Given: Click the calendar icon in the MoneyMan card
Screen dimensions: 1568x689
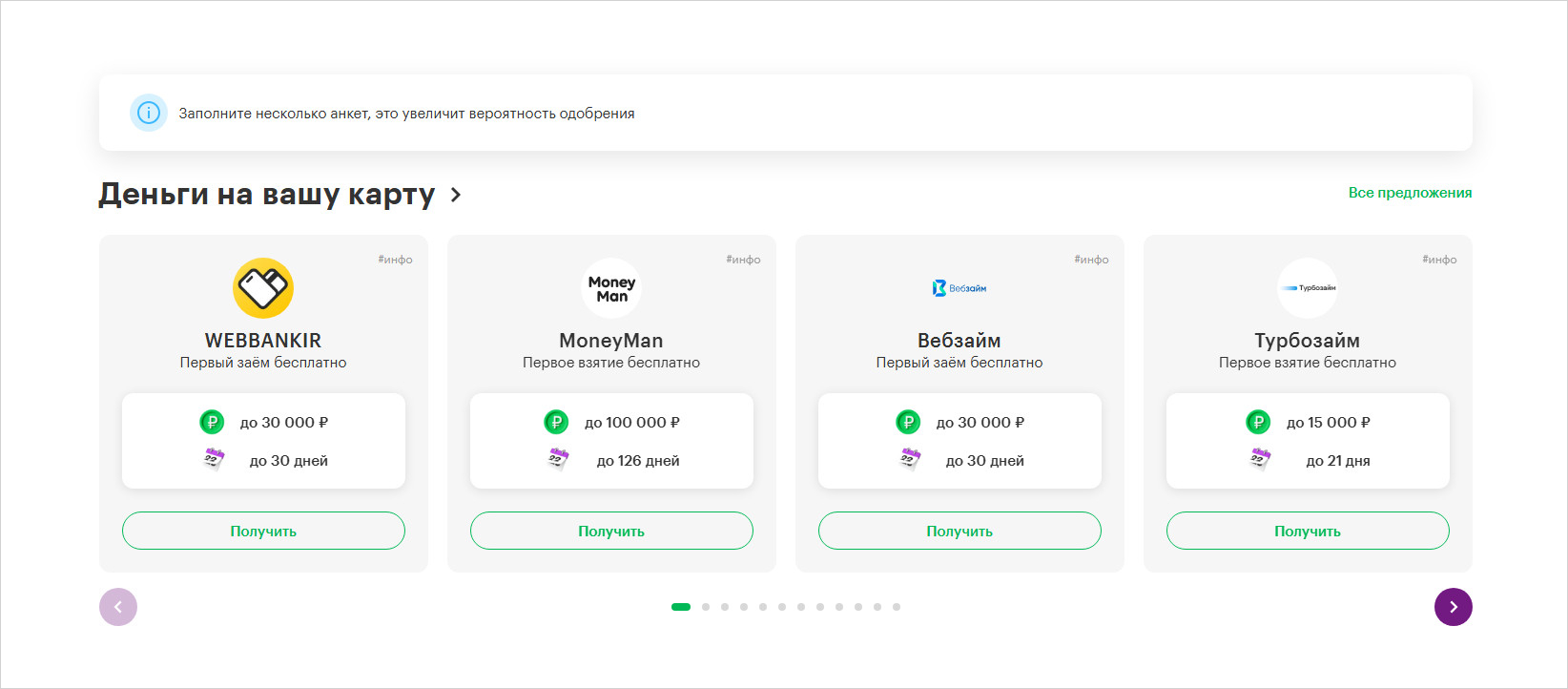Looking at the screenshot, I should (559, 460).
